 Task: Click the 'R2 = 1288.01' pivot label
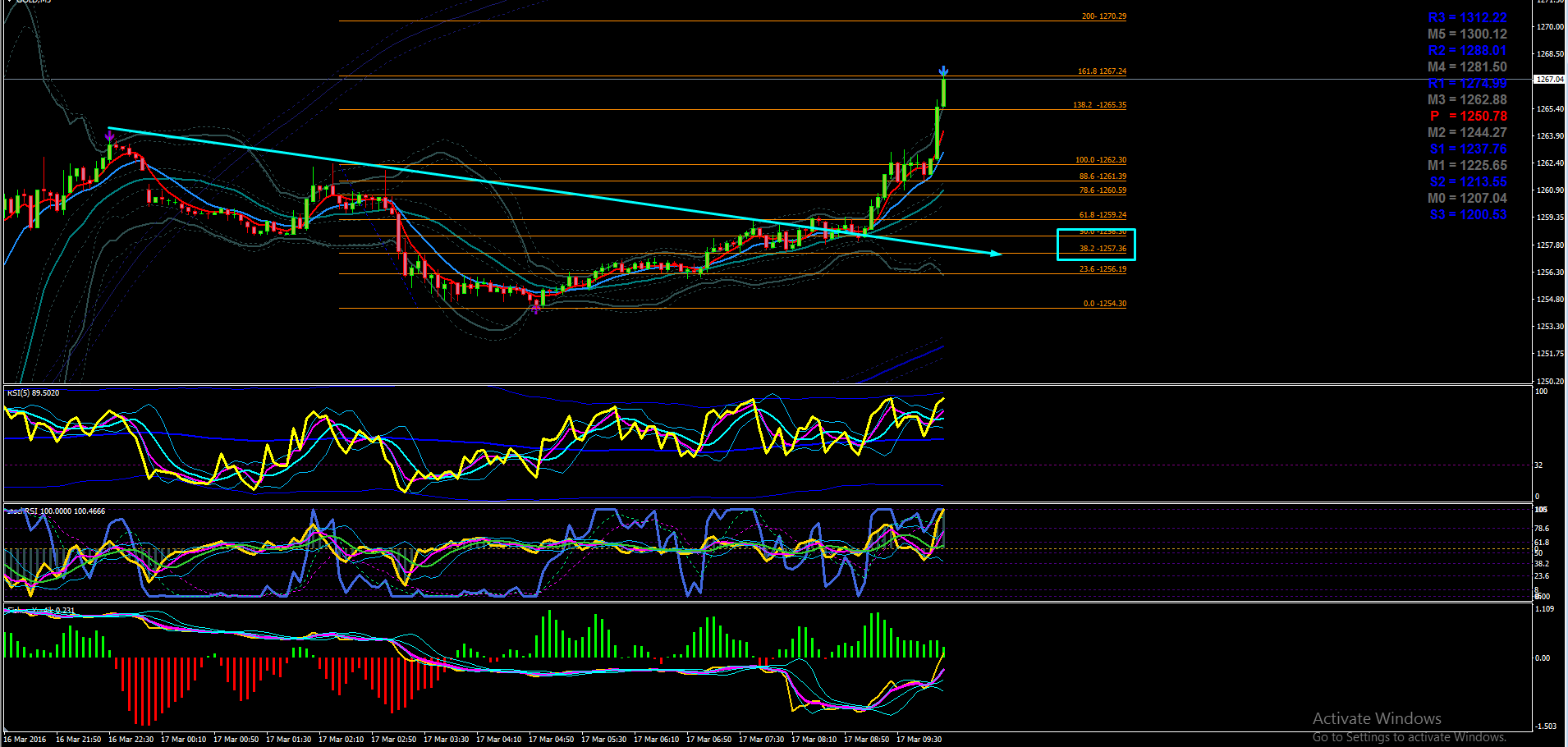tap(1467, 51)
